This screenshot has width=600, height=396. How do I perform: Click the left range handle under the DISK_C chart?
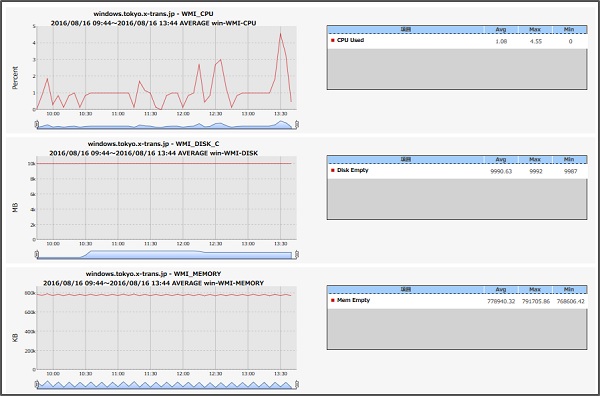click(x=37, y=254)
